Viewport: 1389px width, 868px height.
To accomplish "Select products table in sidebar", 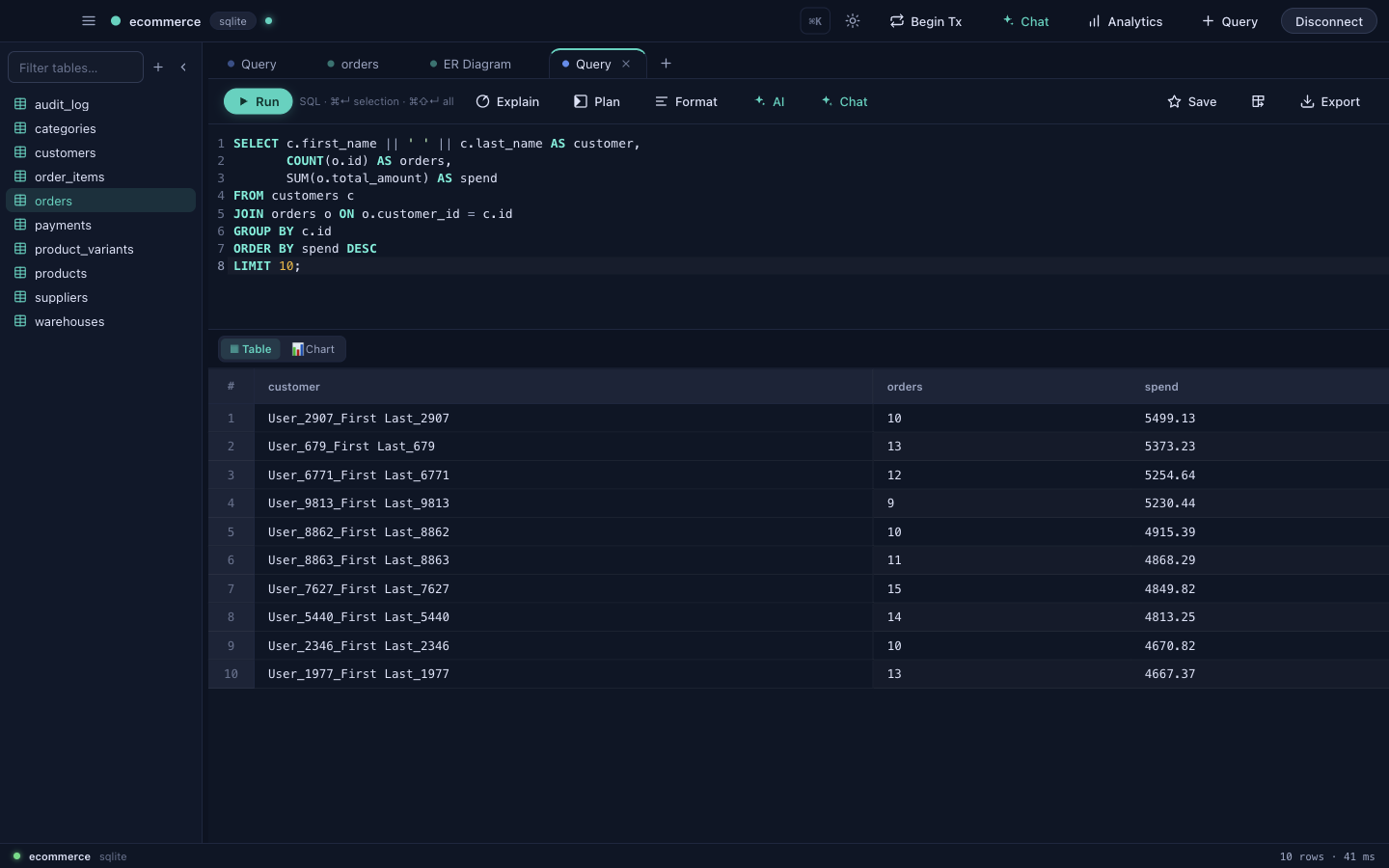I will click(100, 273).
